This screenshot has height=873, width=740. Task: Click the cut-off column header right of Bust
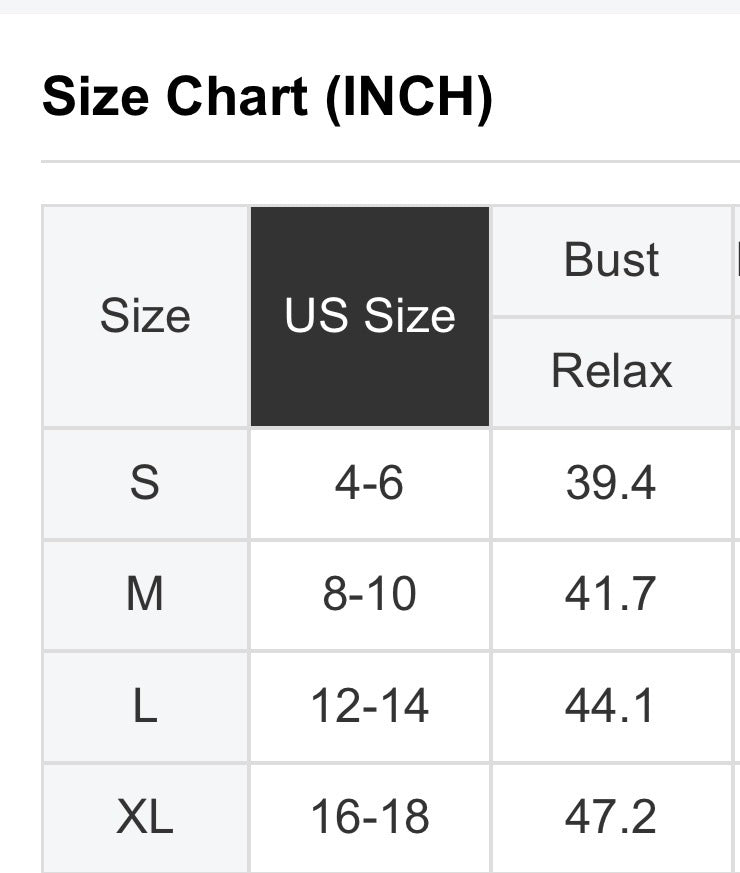coord(736,260)
